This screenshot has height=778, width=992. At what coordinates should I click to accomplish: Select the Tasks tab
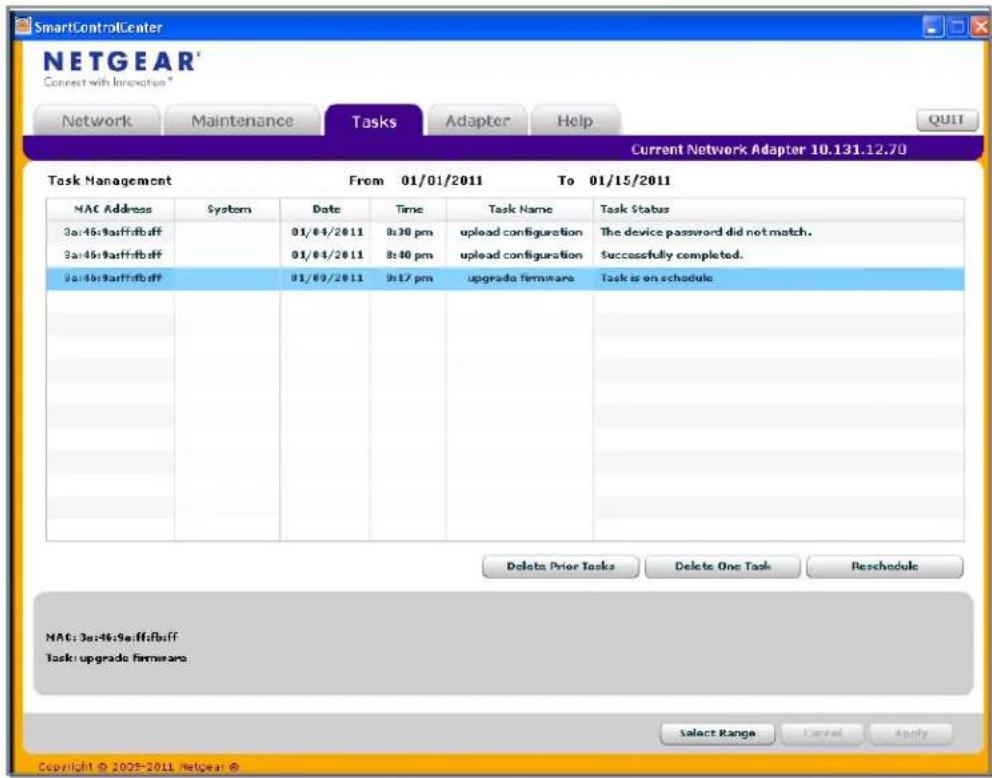click(x=374, y=121)
